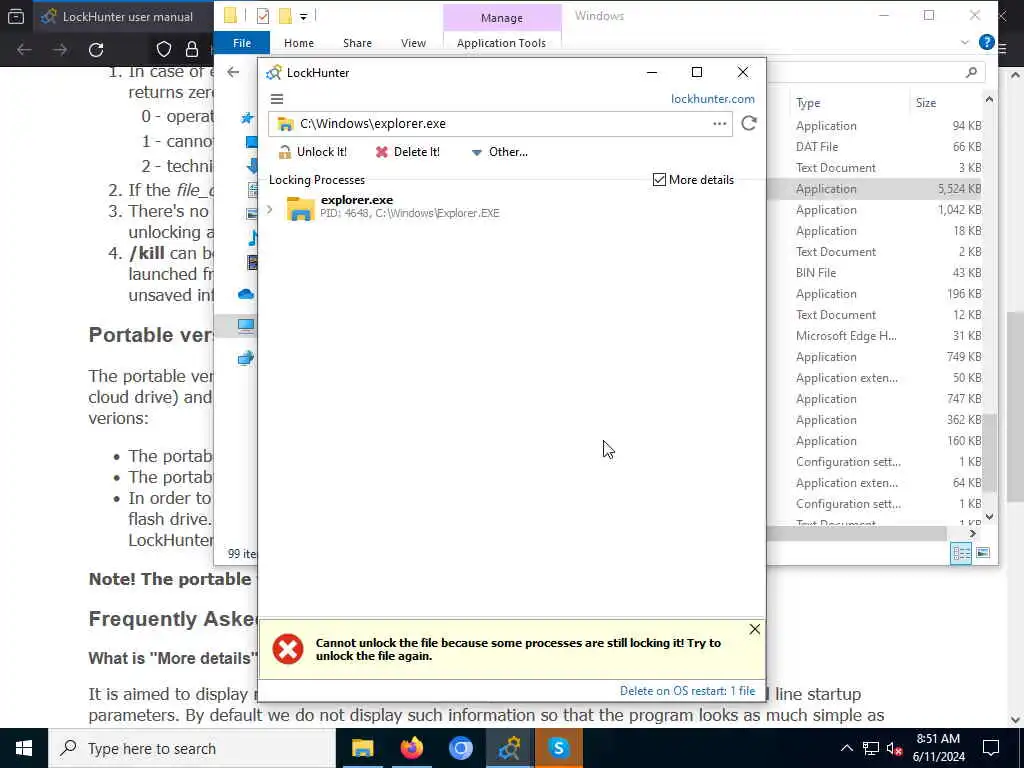This screenshot has width=1024, height=768.
Task: Click the Delete It! button
Action: coord(408,152)
